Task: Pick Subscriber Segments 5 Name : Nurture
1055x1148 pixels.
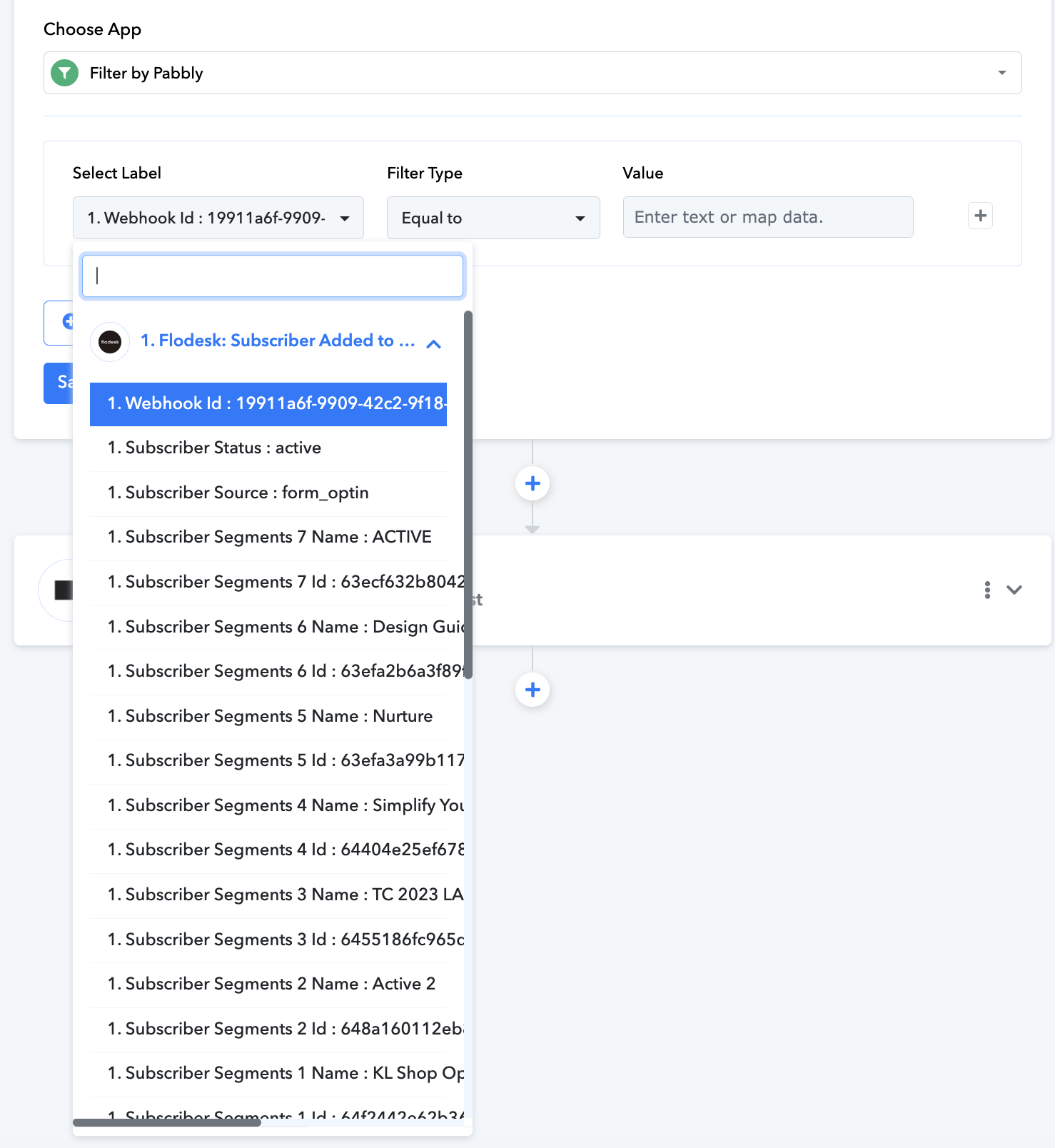Action: coord(268,717)
